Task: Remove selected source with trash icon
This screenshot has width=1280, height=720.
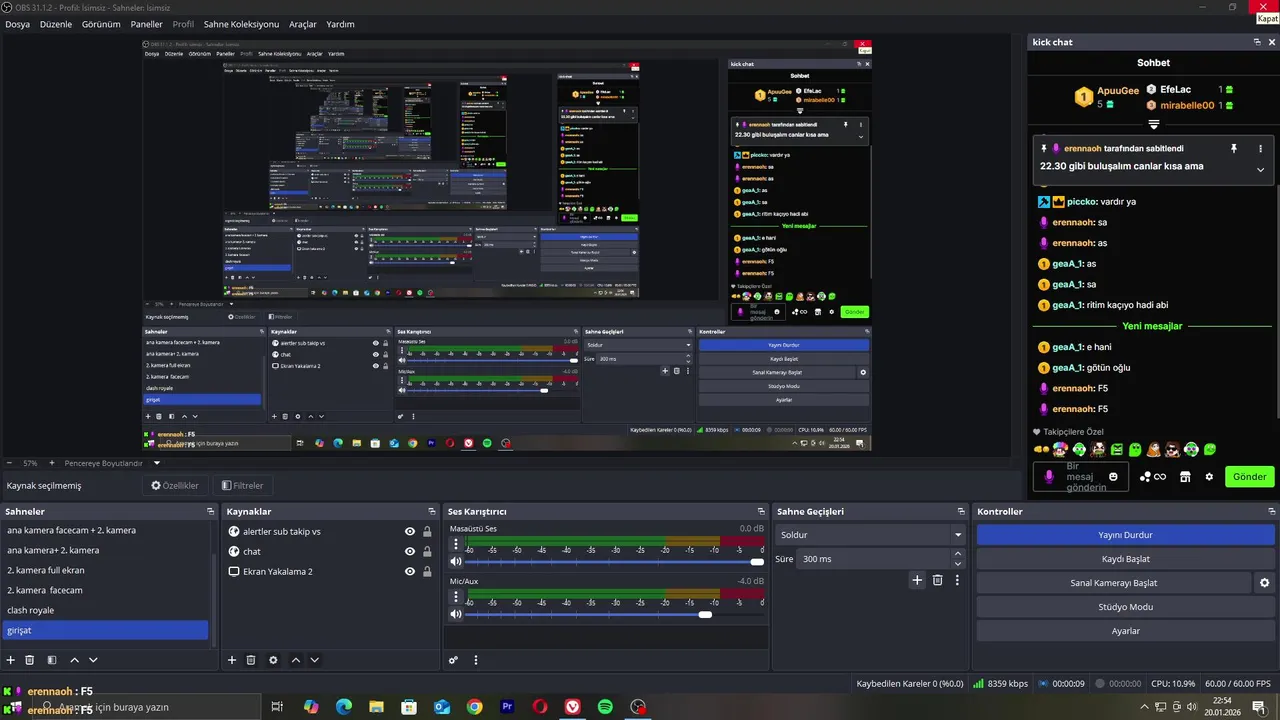Action: pos(251,660)
